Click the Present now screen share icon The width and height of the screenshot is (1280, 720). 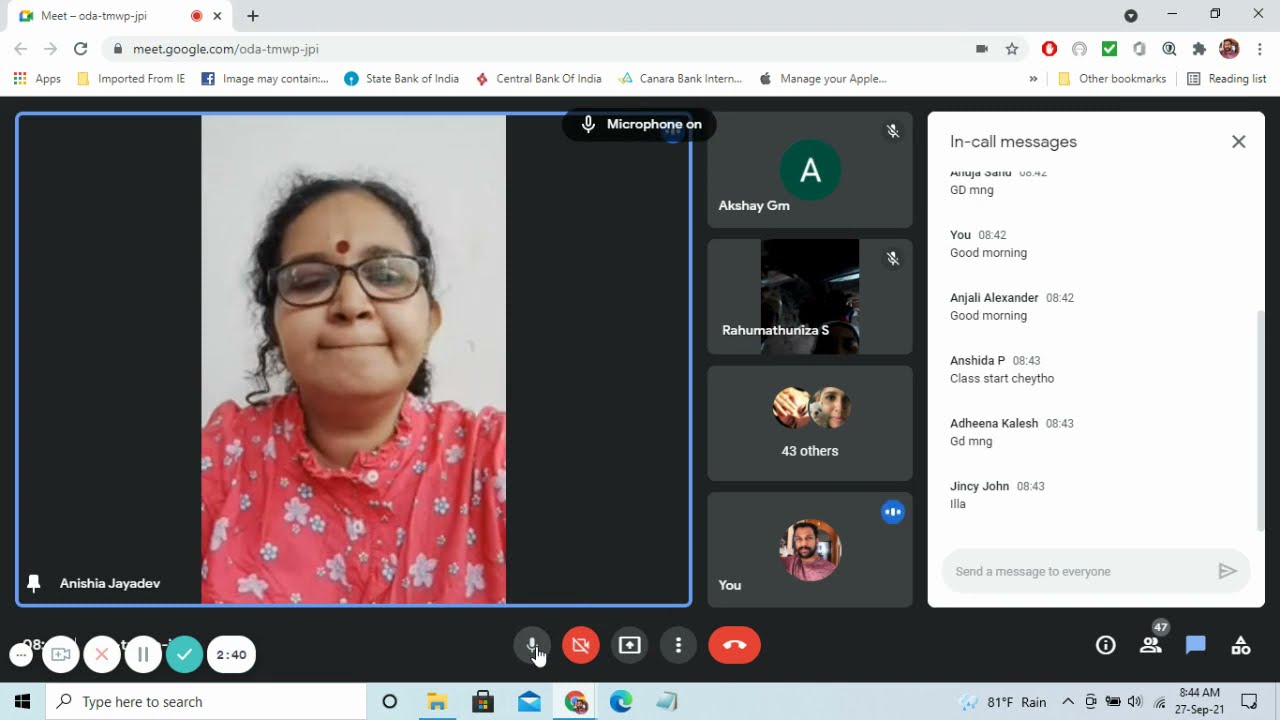pyautogui.click(x=630, y=645)
